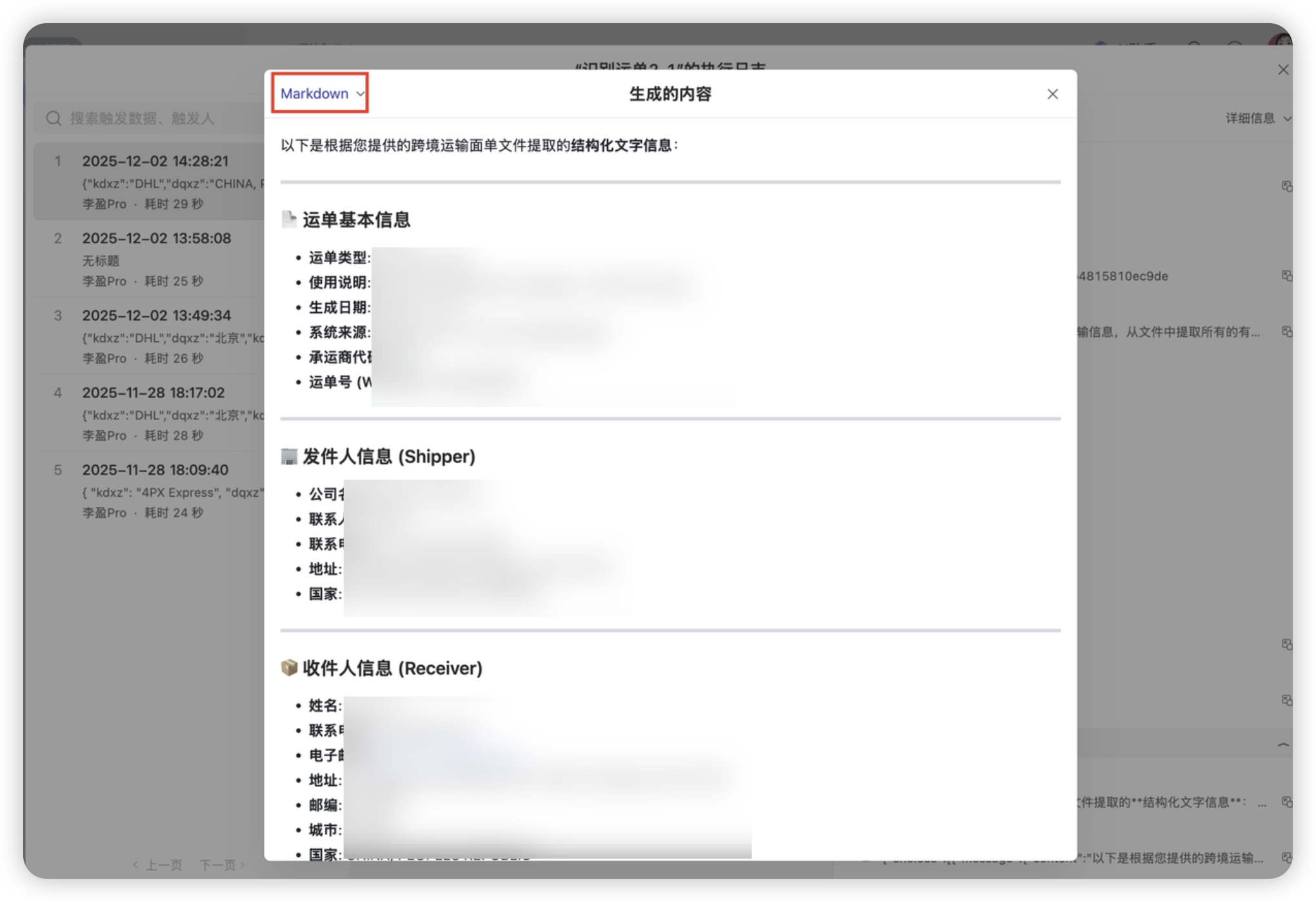This screenshot has height=902, width=1316.
Task: Close the 生成的内容 dialog
Action: click(1052, 94)
